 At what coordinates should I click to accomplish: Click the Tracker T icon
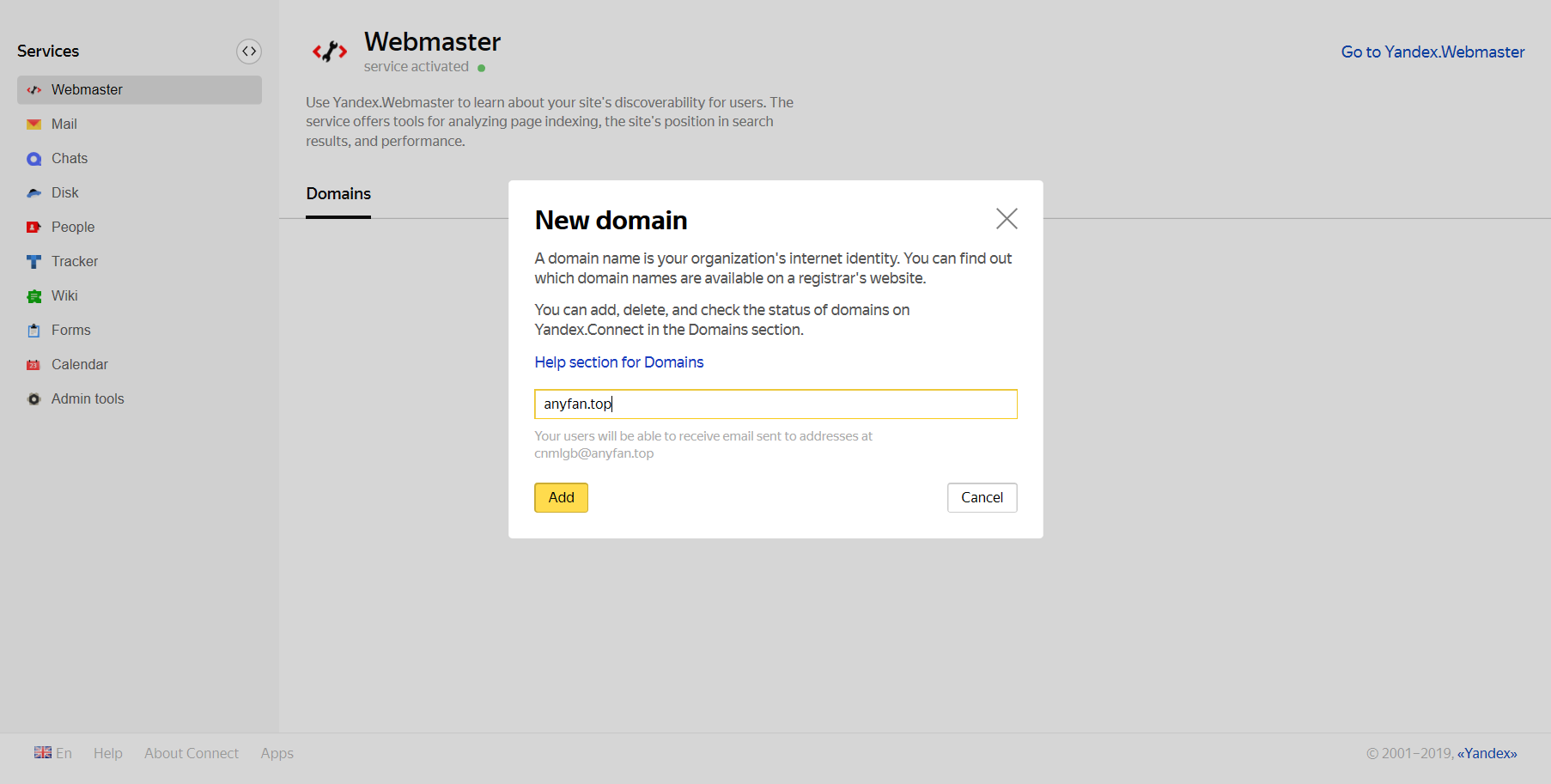point(34,262)
